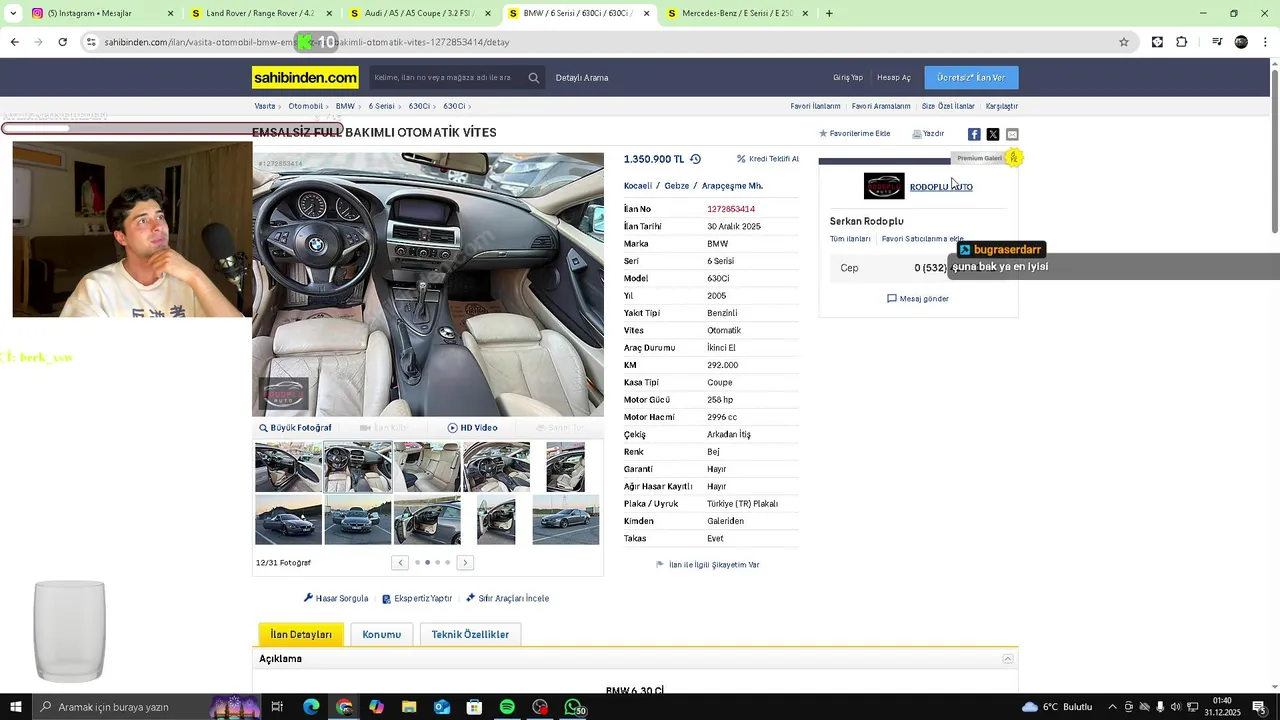Open File Explorer from the taskbar

click(409, 707)
